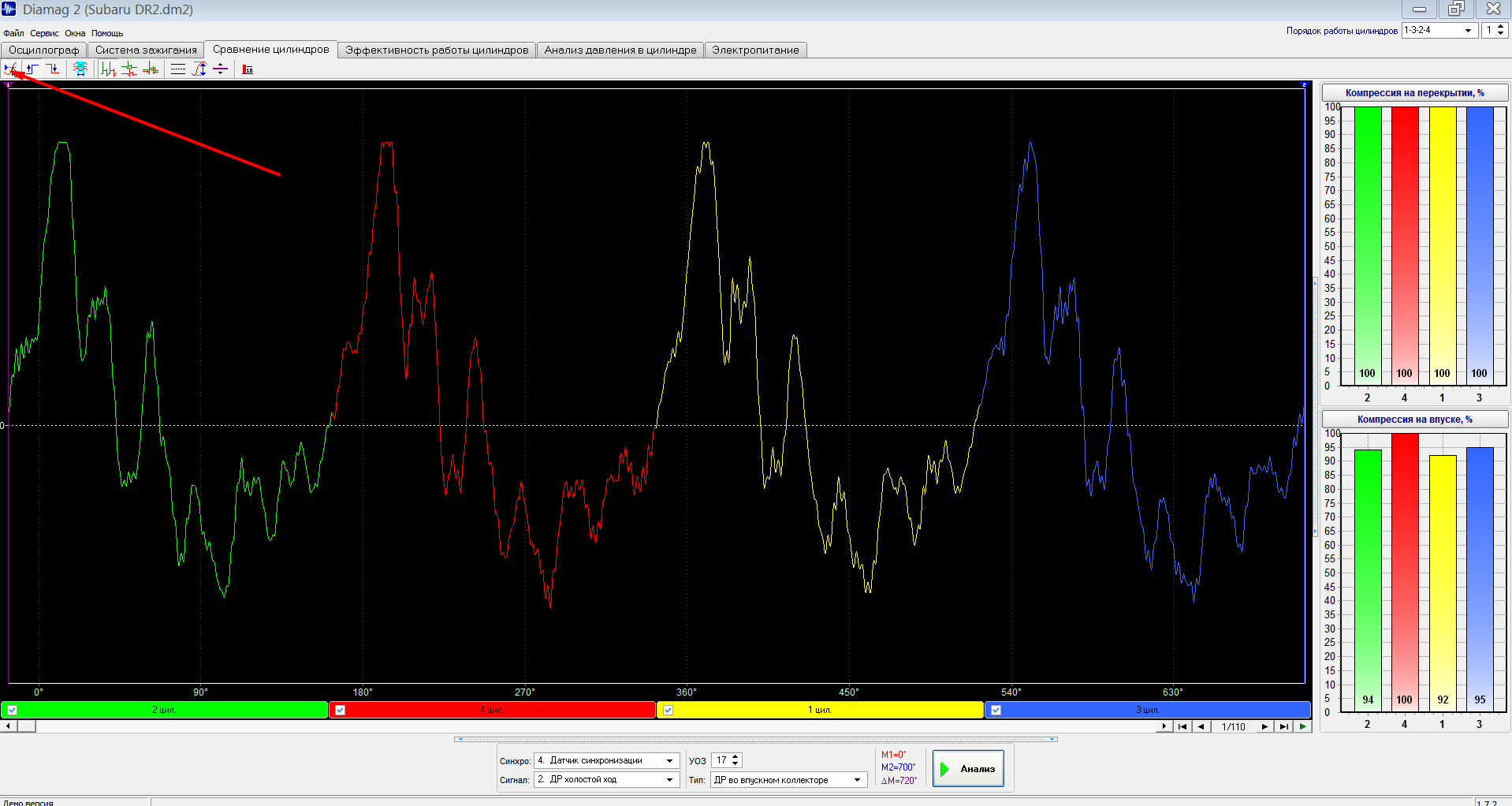
Task: Switch to the Система зажигания tab
Action: 146,50
